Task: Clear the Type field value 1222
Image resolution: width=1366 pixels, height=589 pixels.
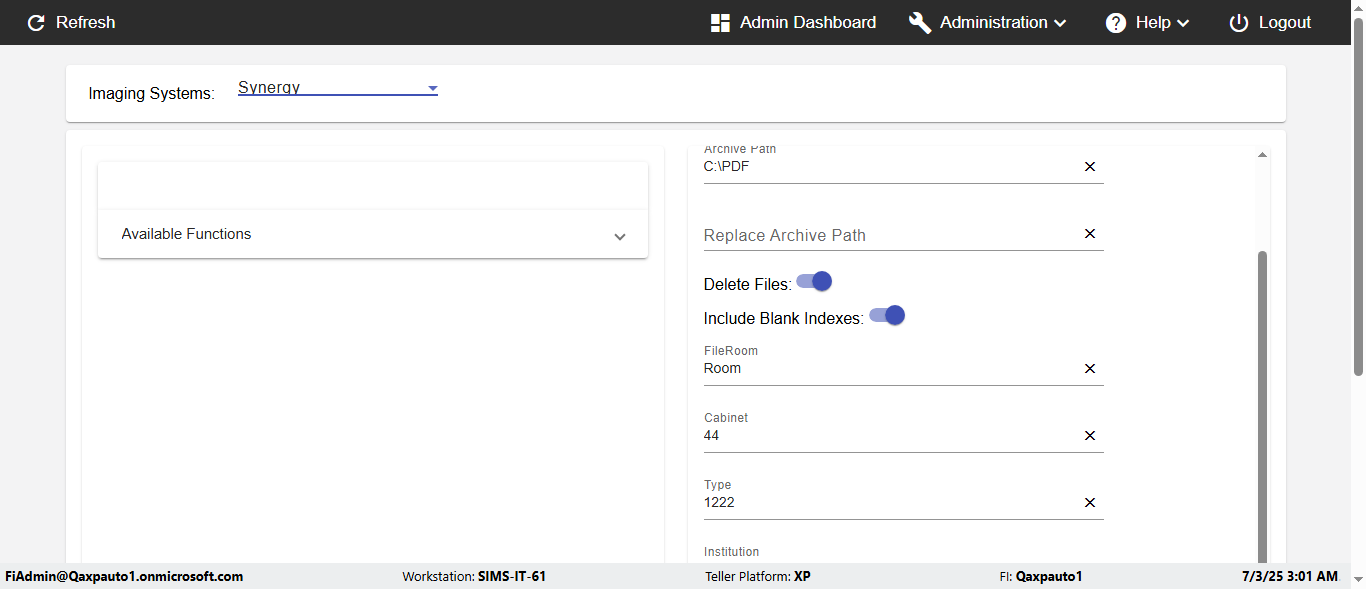Action: 1090,503
